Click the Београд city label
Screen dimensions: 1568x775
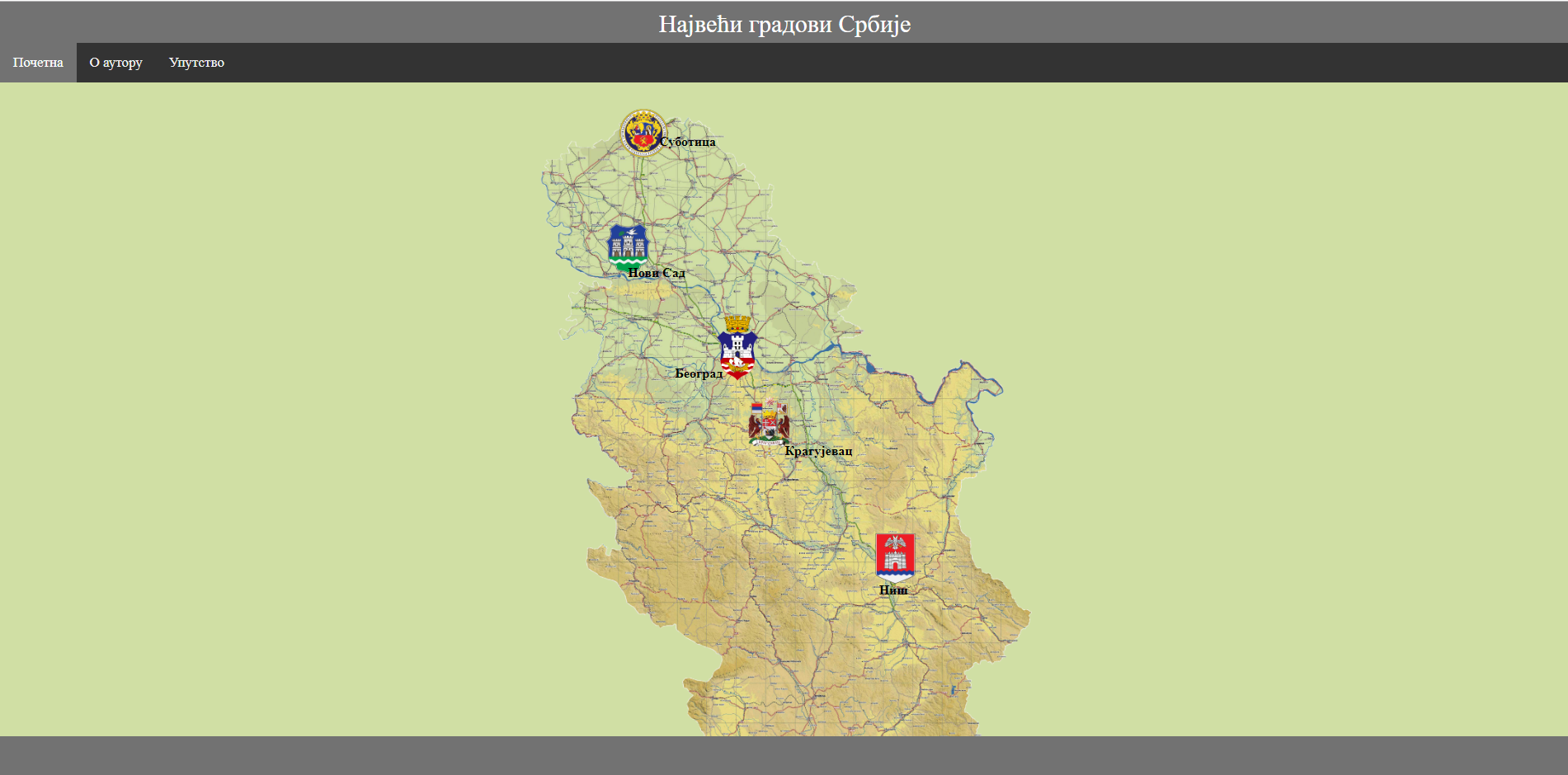tap(699, 373)
